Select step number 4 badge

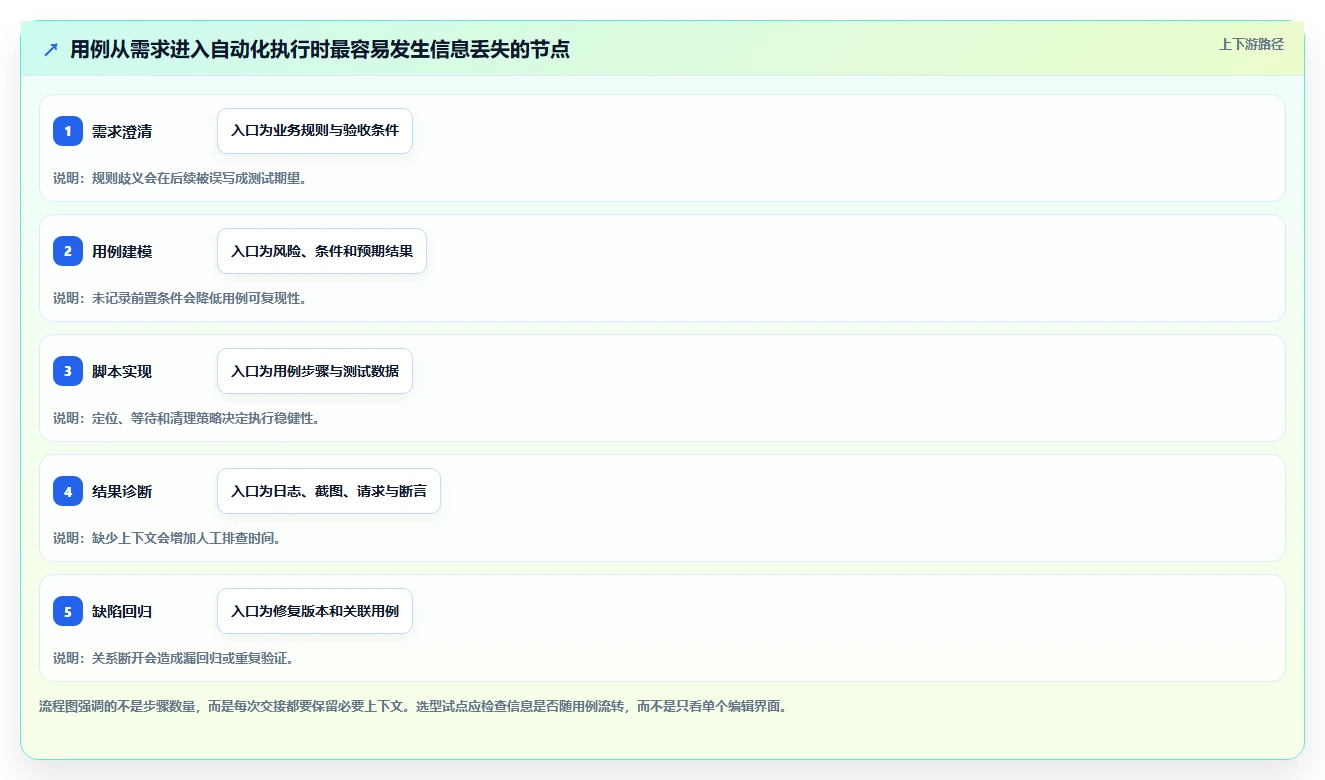tap(68, 491)
